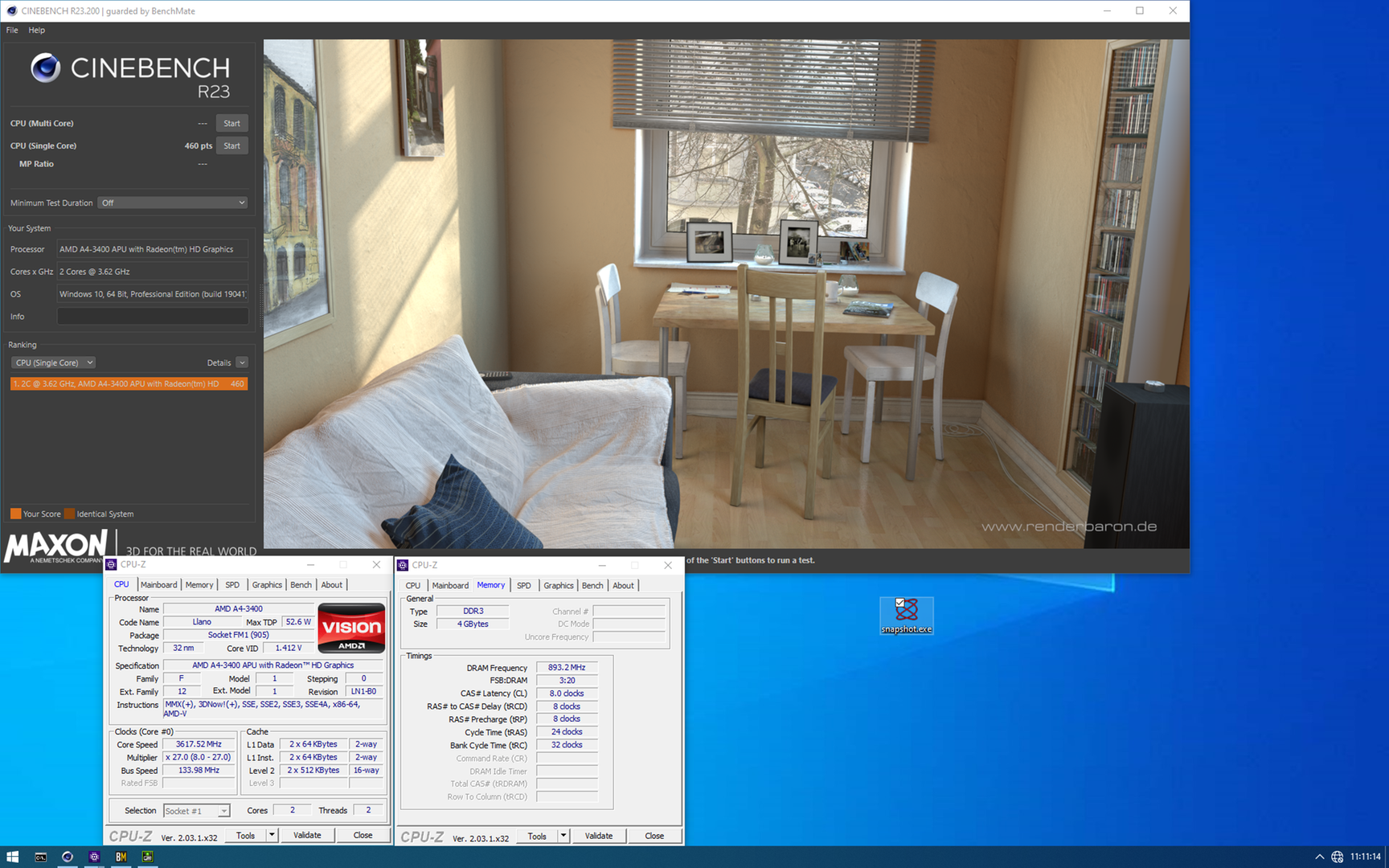Click the AMD Vision logo in CPU-Z
This screenshot has width=1389, height=868.
351,628
